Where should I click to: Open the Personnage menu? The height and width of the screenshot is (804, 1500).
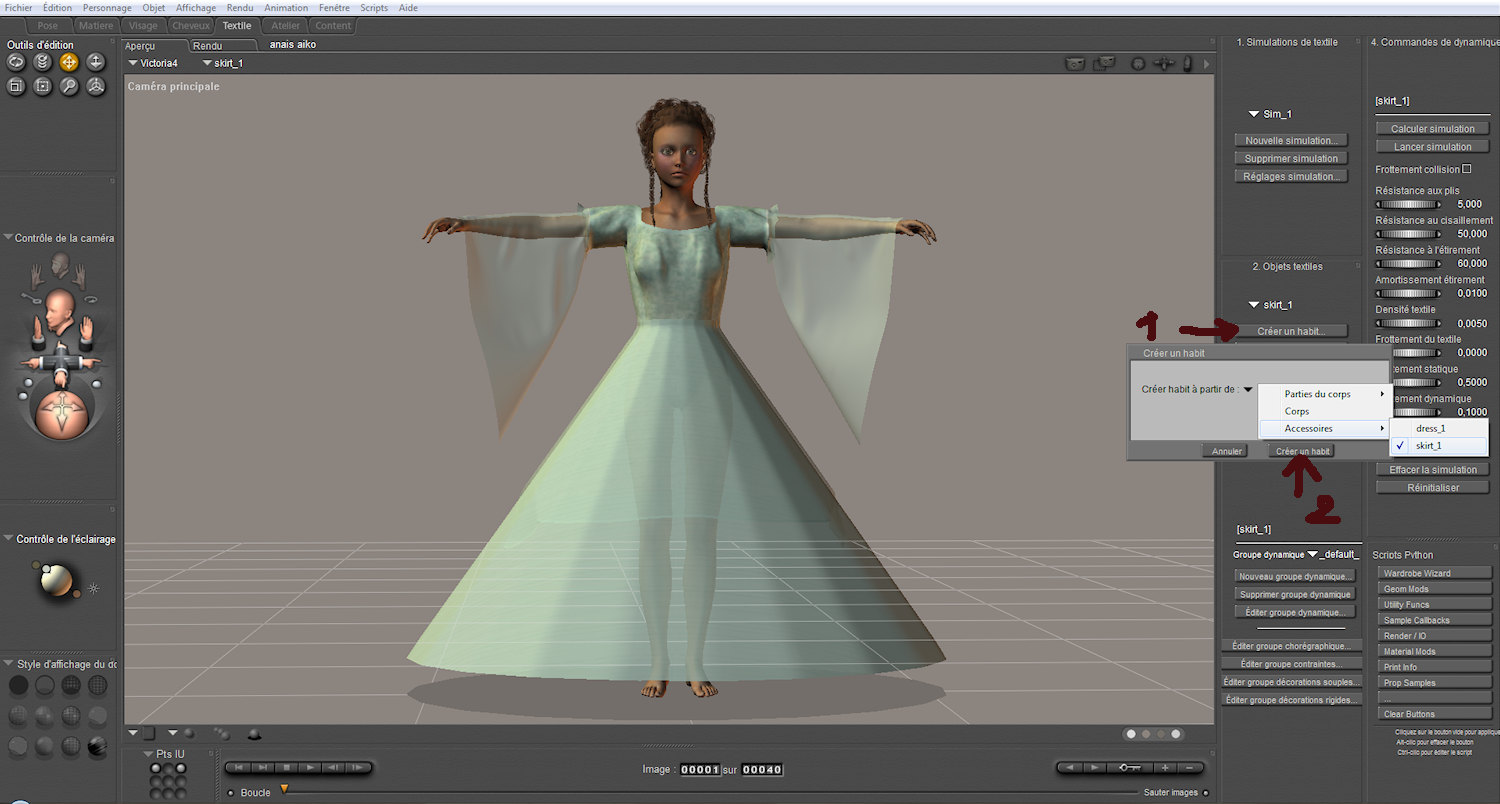tap(107, 7)
